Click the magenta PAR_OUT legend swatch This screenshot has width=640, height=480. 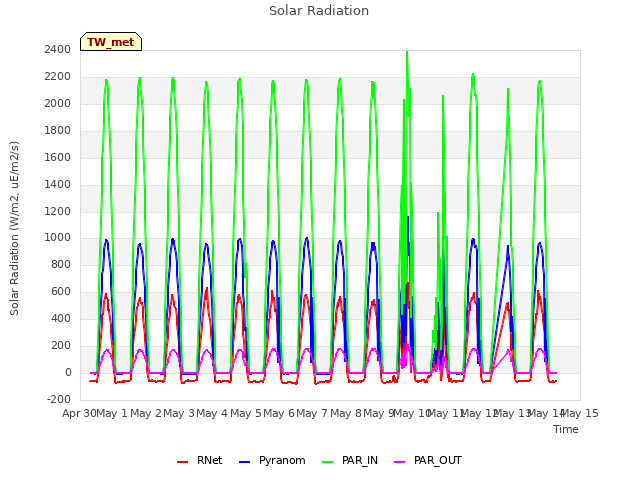point(400,462)
